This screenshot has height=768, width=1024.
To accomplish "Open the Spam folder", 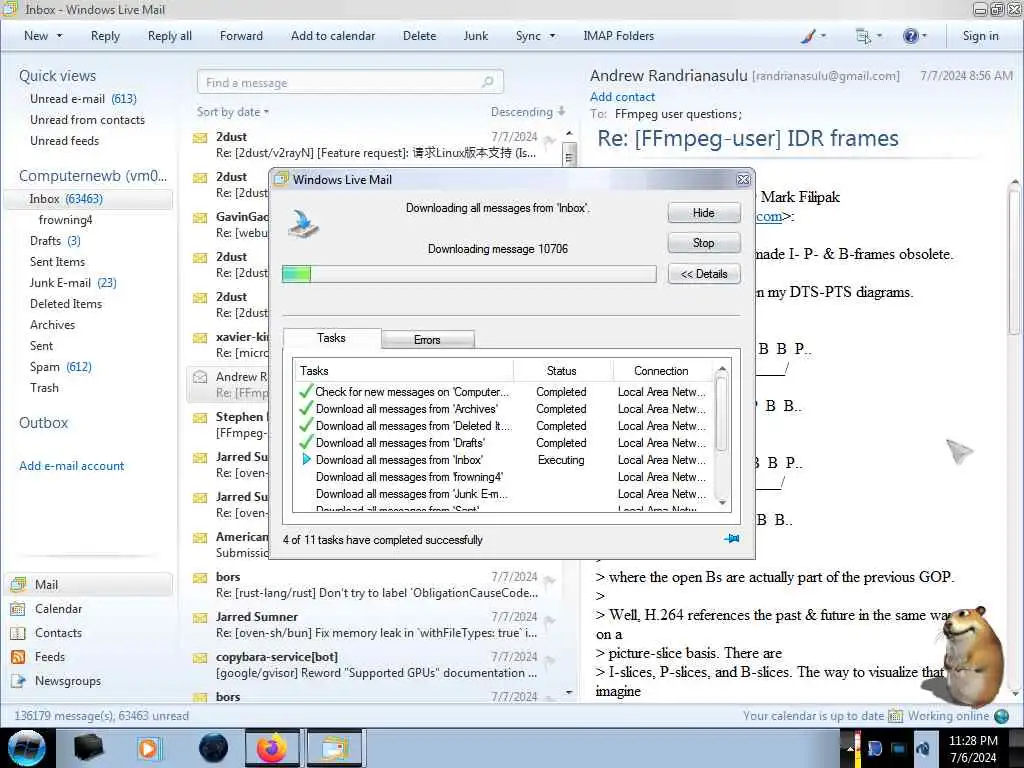I will pos(60,366).
